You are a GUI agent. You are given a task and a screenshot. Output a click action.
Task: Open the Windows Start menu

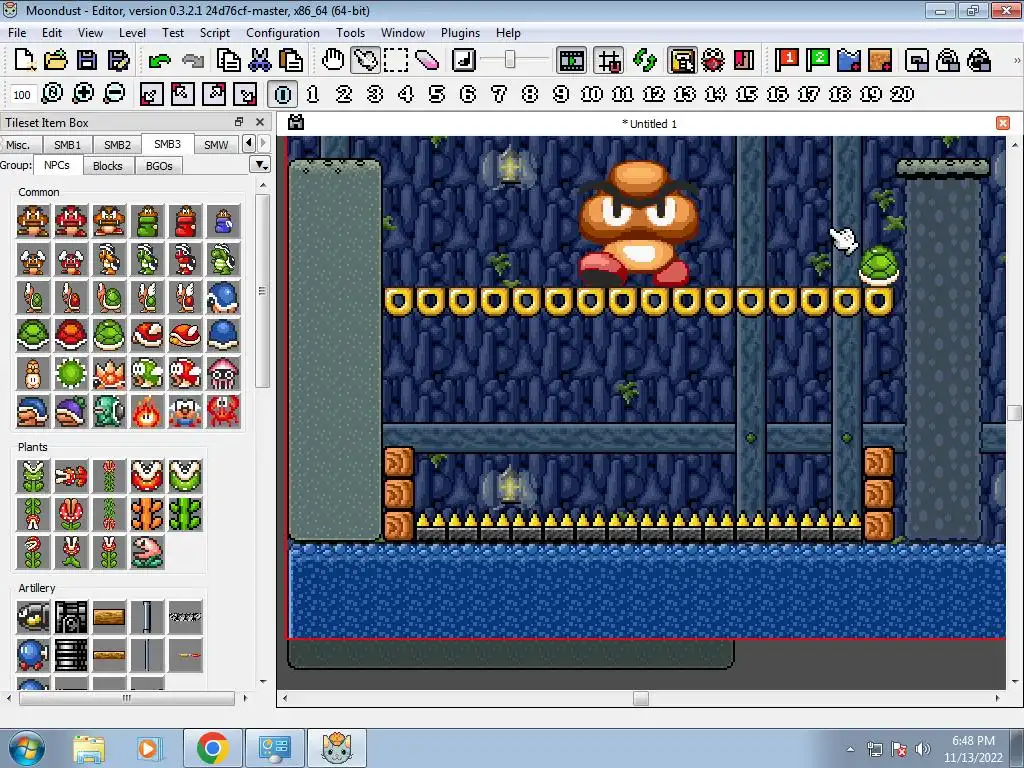tap(27, 748)
